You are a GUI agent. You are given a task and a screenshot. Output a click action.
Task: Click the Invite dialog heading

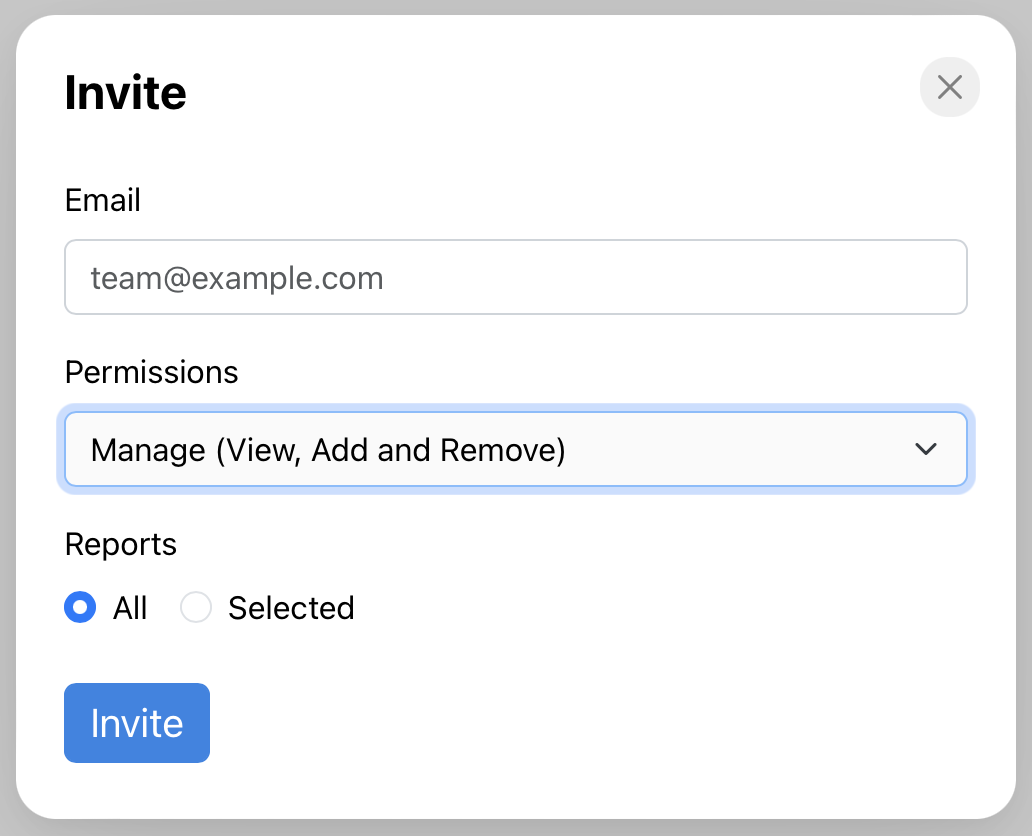[x=125, y=93]
